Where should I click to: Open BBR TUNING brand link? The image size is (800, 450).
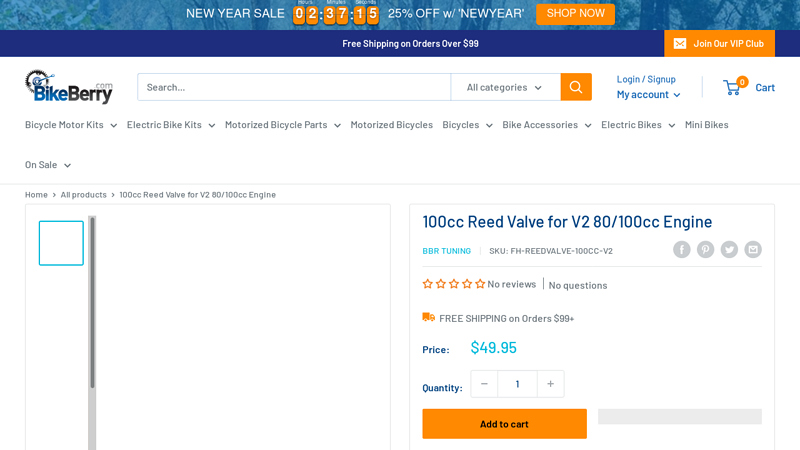point(446,251)
